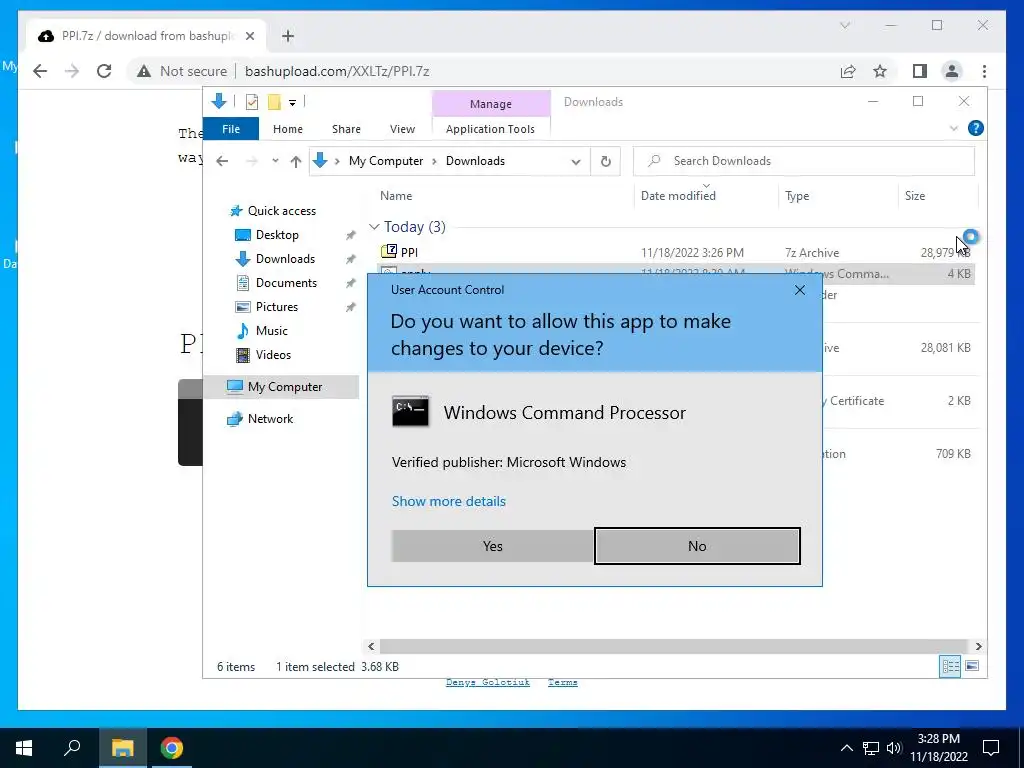Click Chrome back navigation arrow
Screen dimensions: 1024x768
[x=40, y=71]
